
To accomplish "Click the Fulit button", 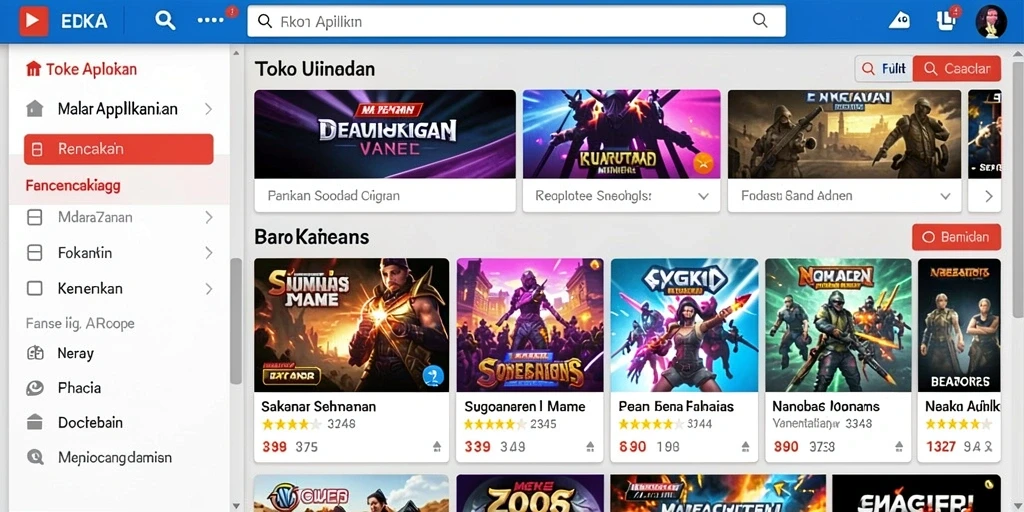I will (884, 69).
